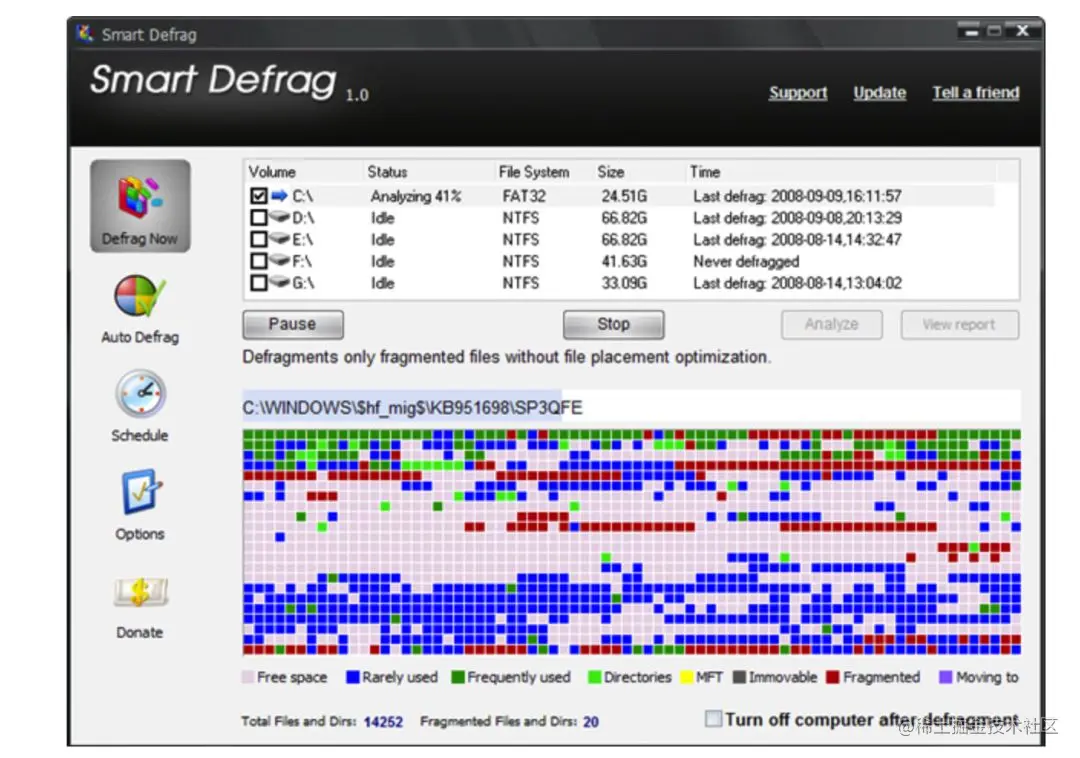Enable Turn off computer after defragment

point(714,719)
